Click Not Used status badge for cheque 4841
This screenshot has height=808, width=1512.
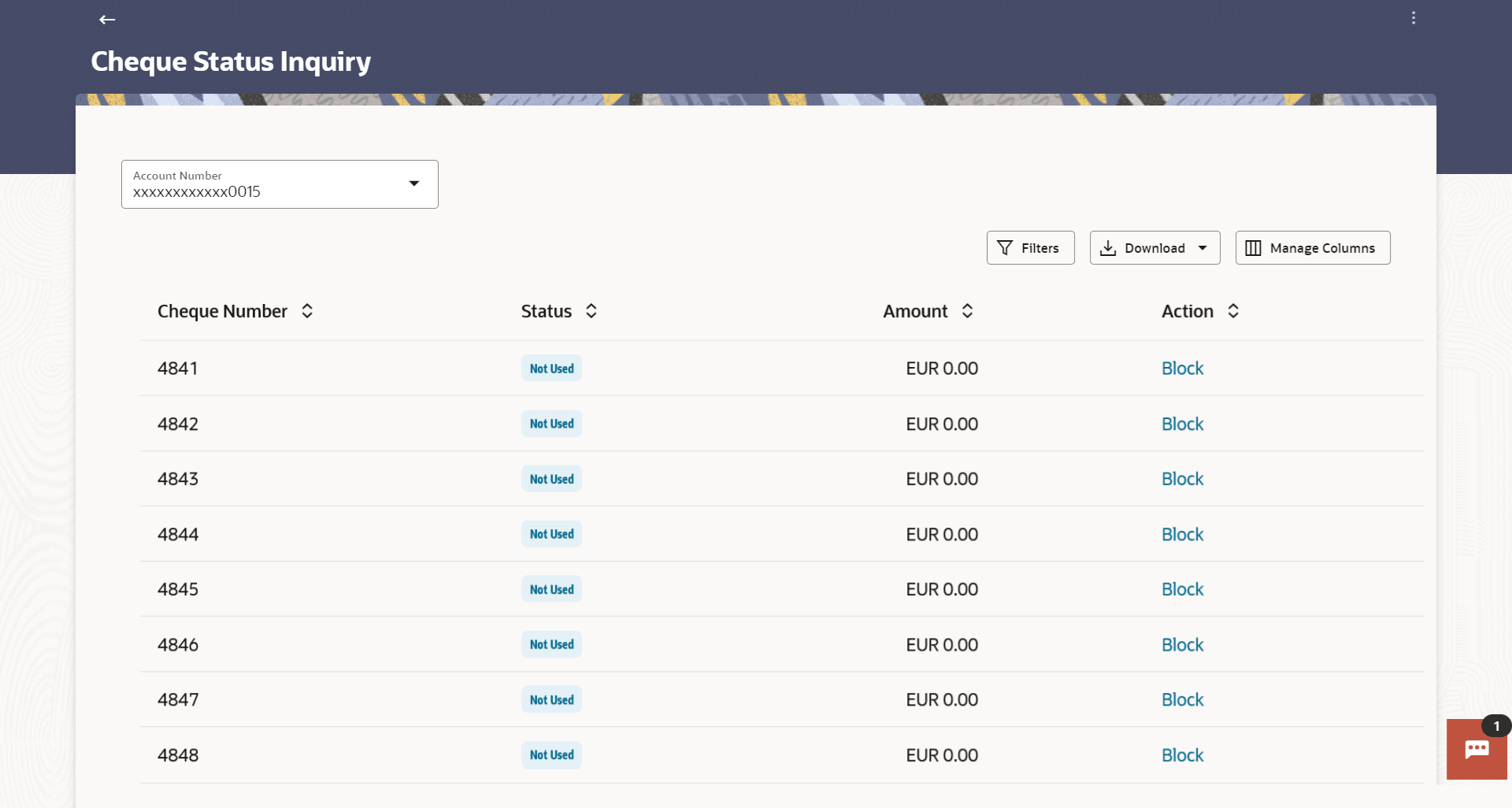tap(551, 369)
